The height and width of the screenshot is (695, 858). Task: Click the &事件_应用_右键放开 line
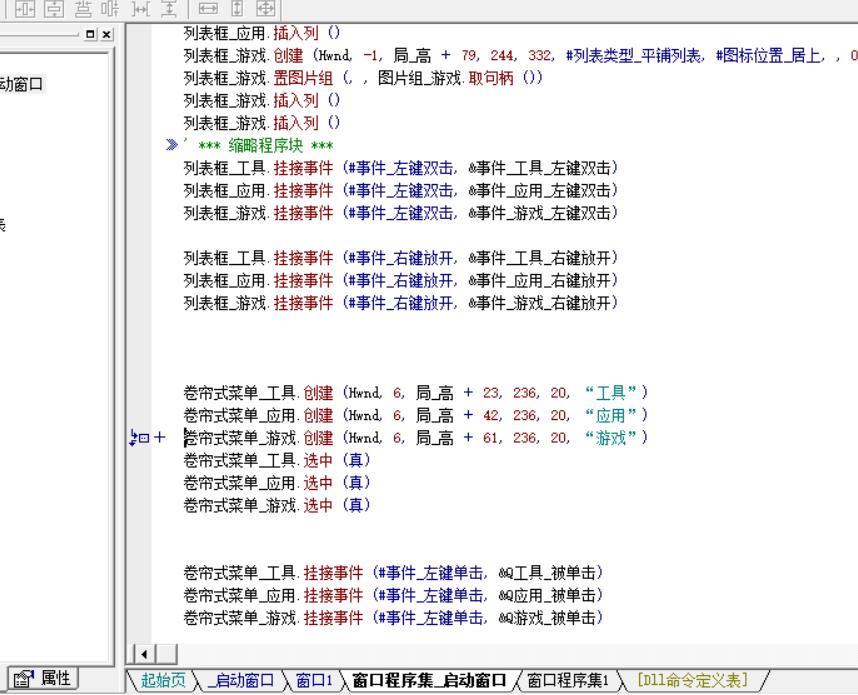pos(401,280)
